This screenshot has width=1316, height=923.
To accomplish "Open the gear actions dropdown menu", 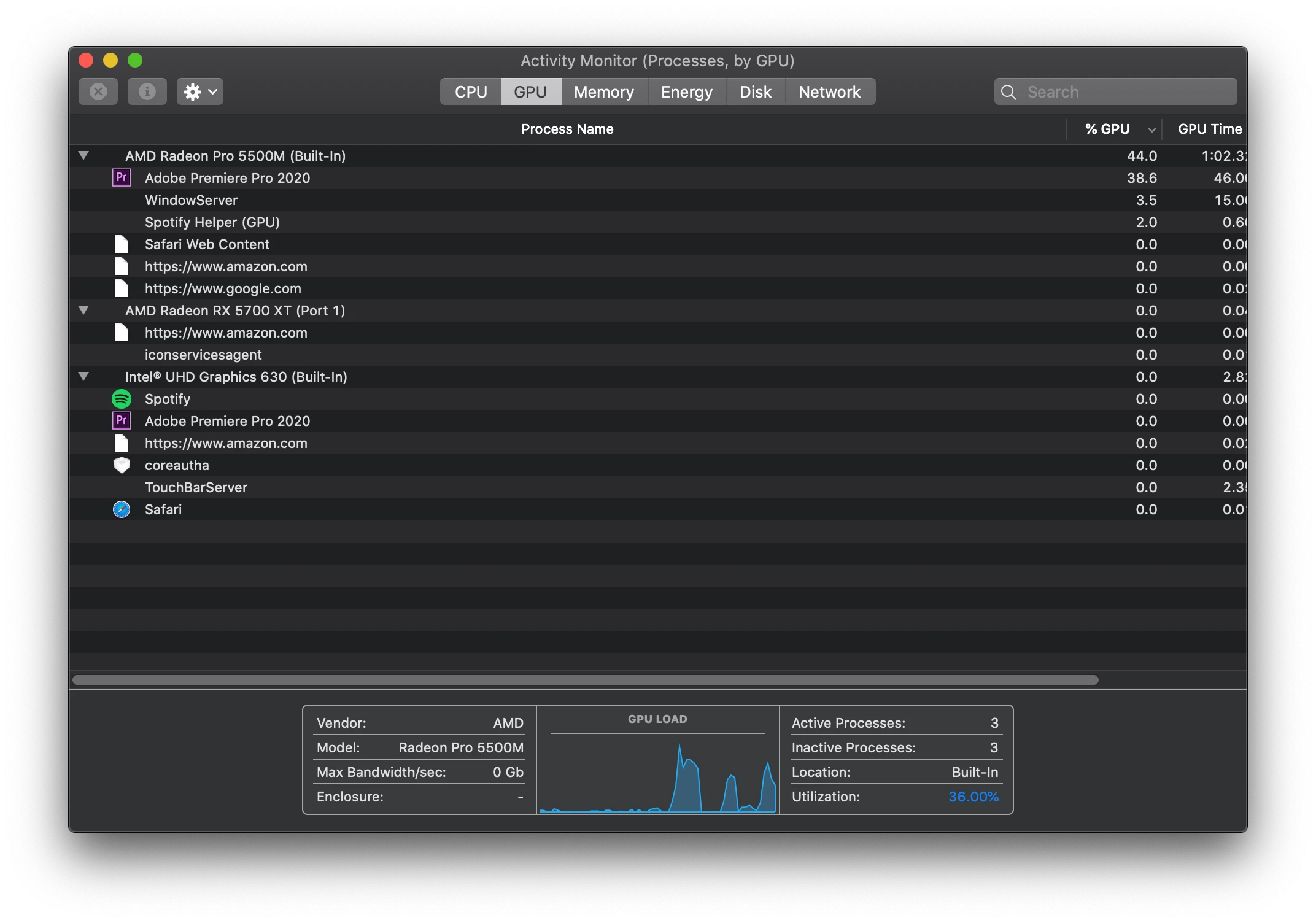I will pyautogui.click(x=200, y=92).
